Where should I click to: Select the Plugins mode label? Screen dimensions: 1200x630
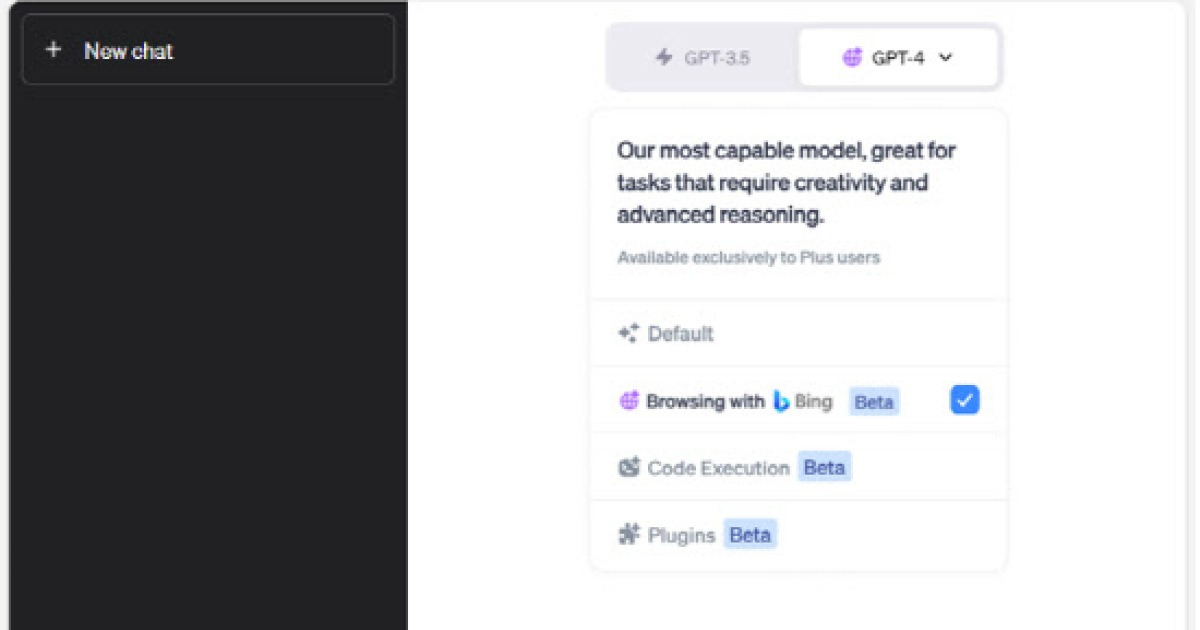click(x=681, y=535)
